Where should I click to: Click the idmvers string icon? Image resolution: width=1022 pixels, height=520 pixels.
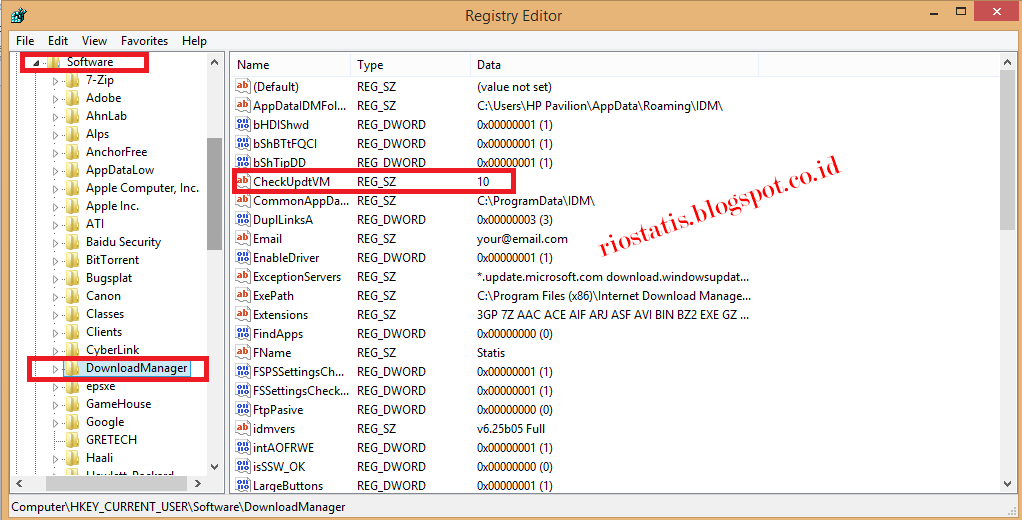click(242, 428)
